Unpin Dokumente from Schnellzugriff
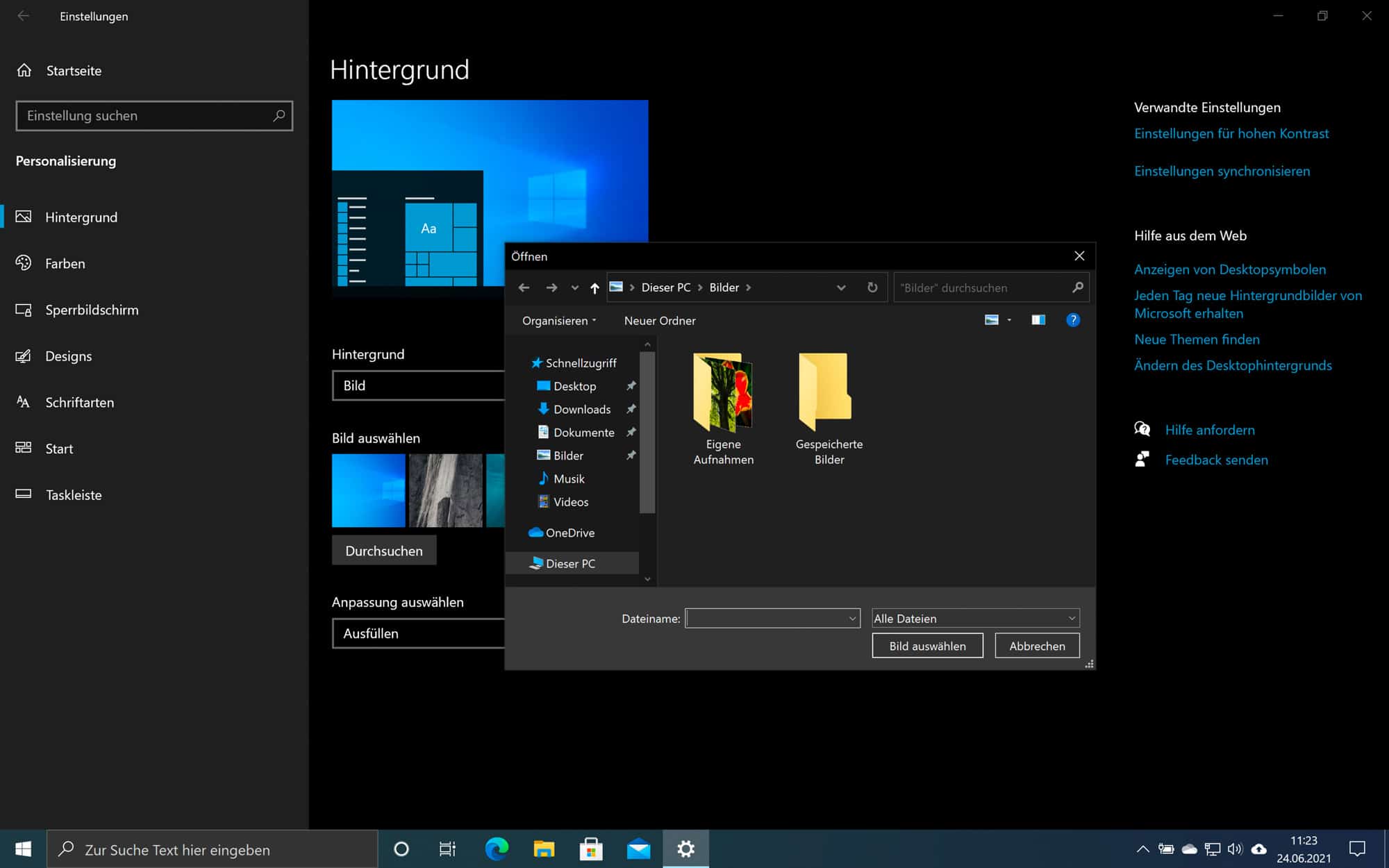The width and height of the screenshot is (1389, 868). [631, 432]
